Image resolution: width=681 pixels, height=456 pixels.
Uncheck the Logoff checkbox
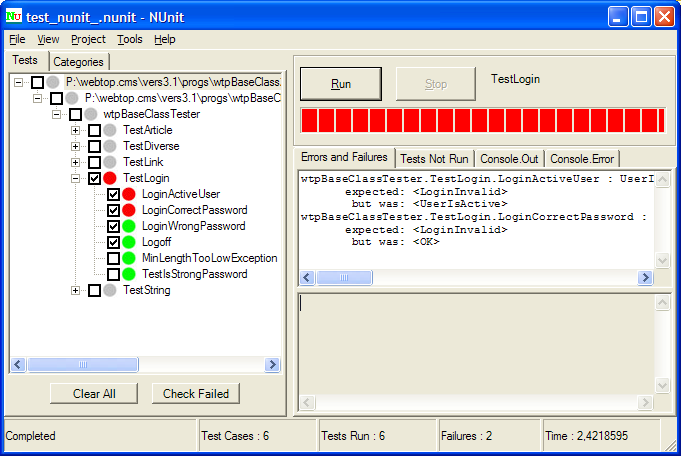(113, 242)
